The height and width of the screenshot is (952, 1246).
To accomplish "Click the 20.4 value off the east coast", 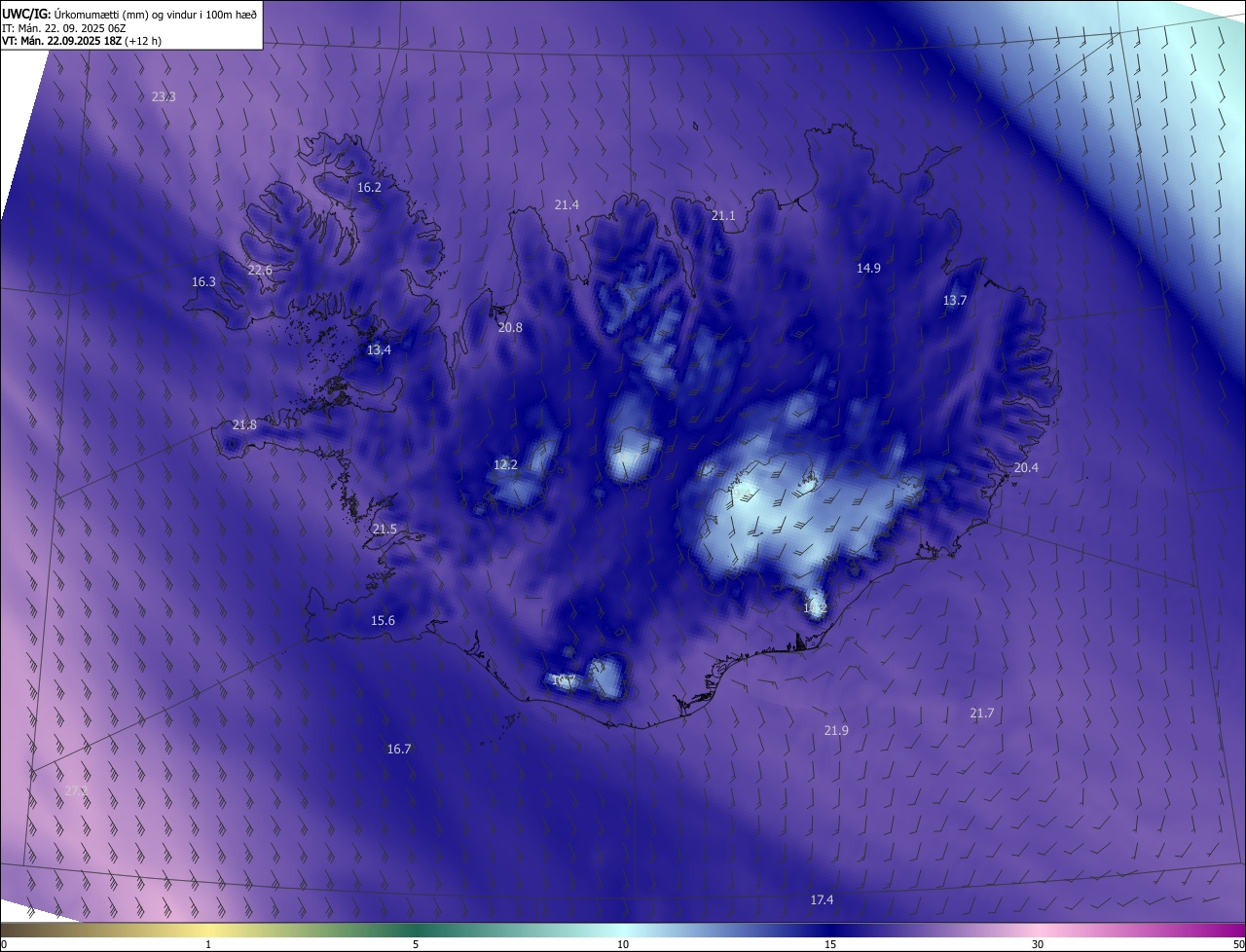I will (x=1026, y=467).
